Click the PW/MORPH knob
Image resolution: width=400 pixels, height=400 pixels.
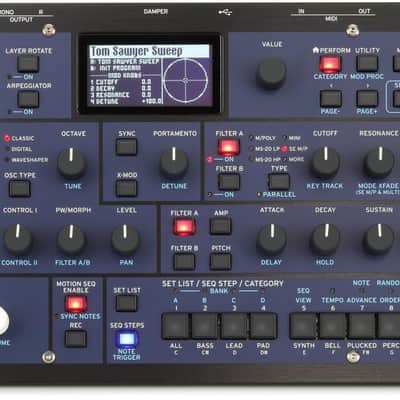(71, 240)
